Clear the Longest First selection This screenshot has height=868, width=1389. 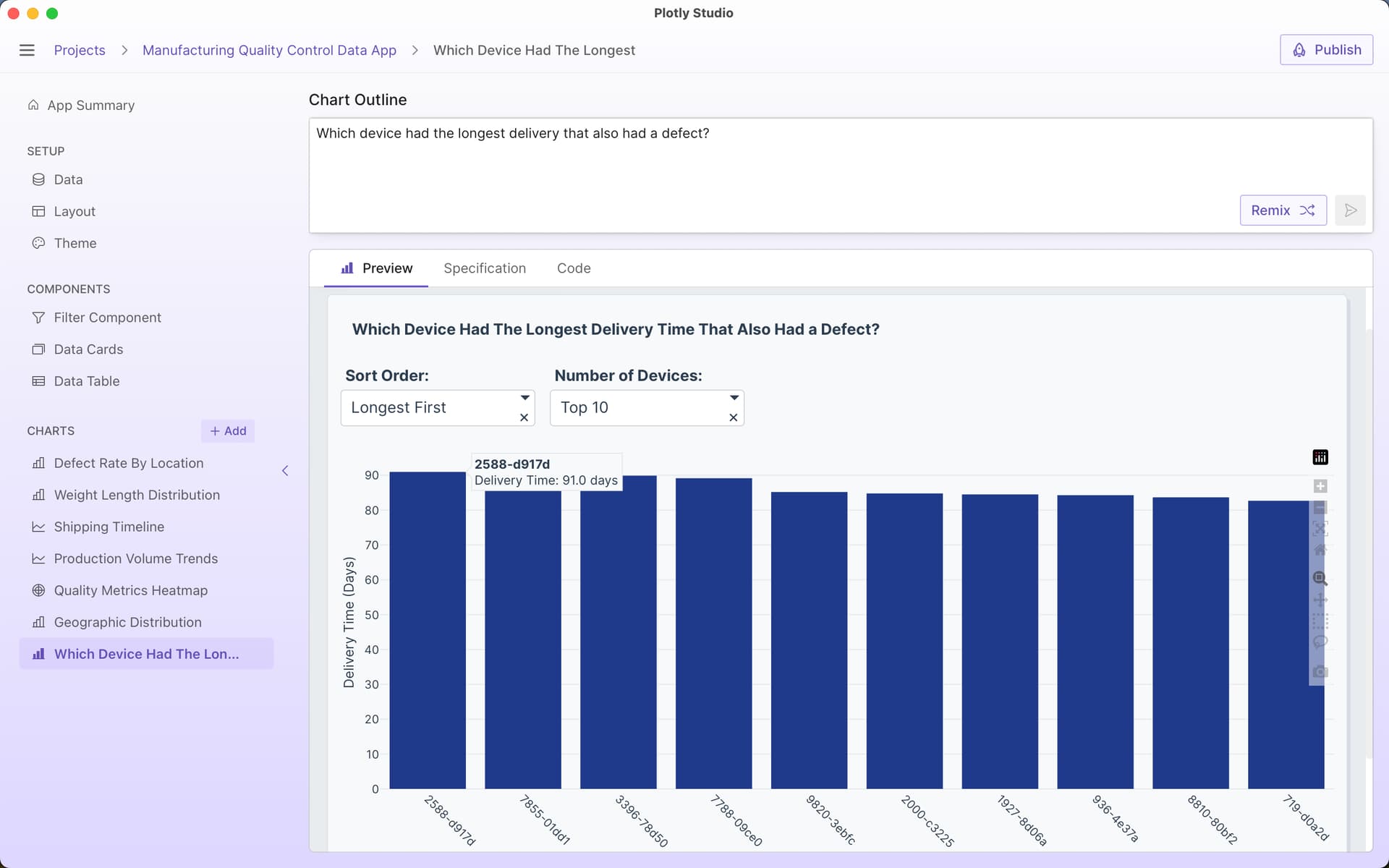pos(524,417)
